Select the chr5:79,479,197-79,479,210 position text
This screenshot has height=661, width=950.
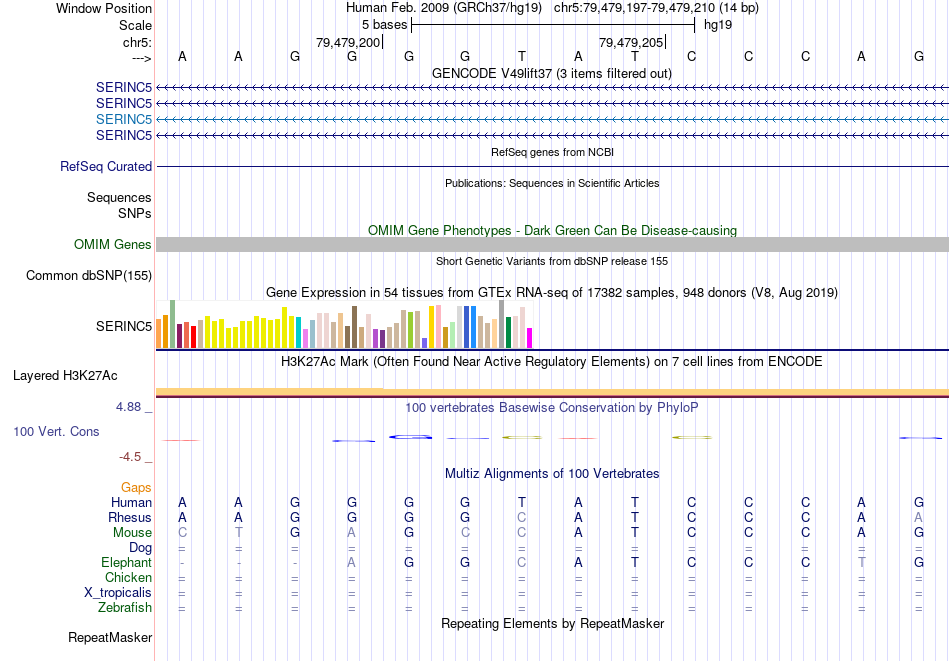tap(656, 8)
